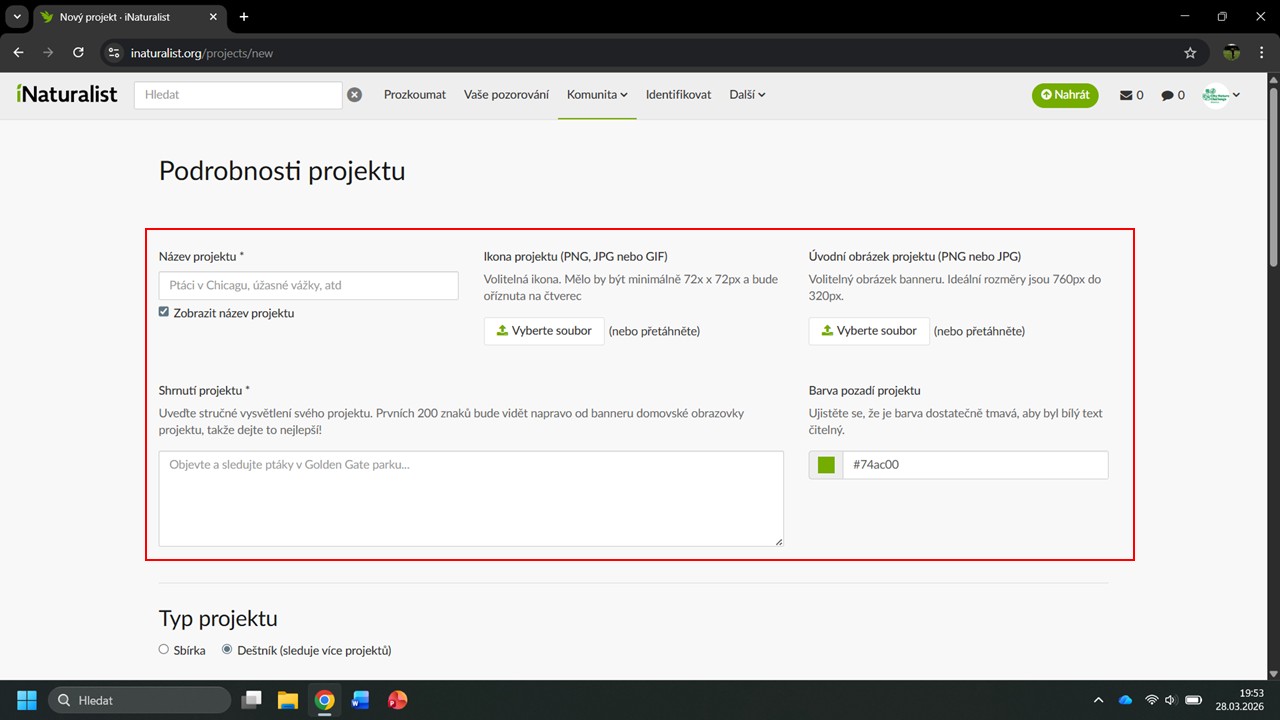The height and width of the screenshot is (720, 1280).
Task: Clear the search box with X icon
Action: [354, 95]
